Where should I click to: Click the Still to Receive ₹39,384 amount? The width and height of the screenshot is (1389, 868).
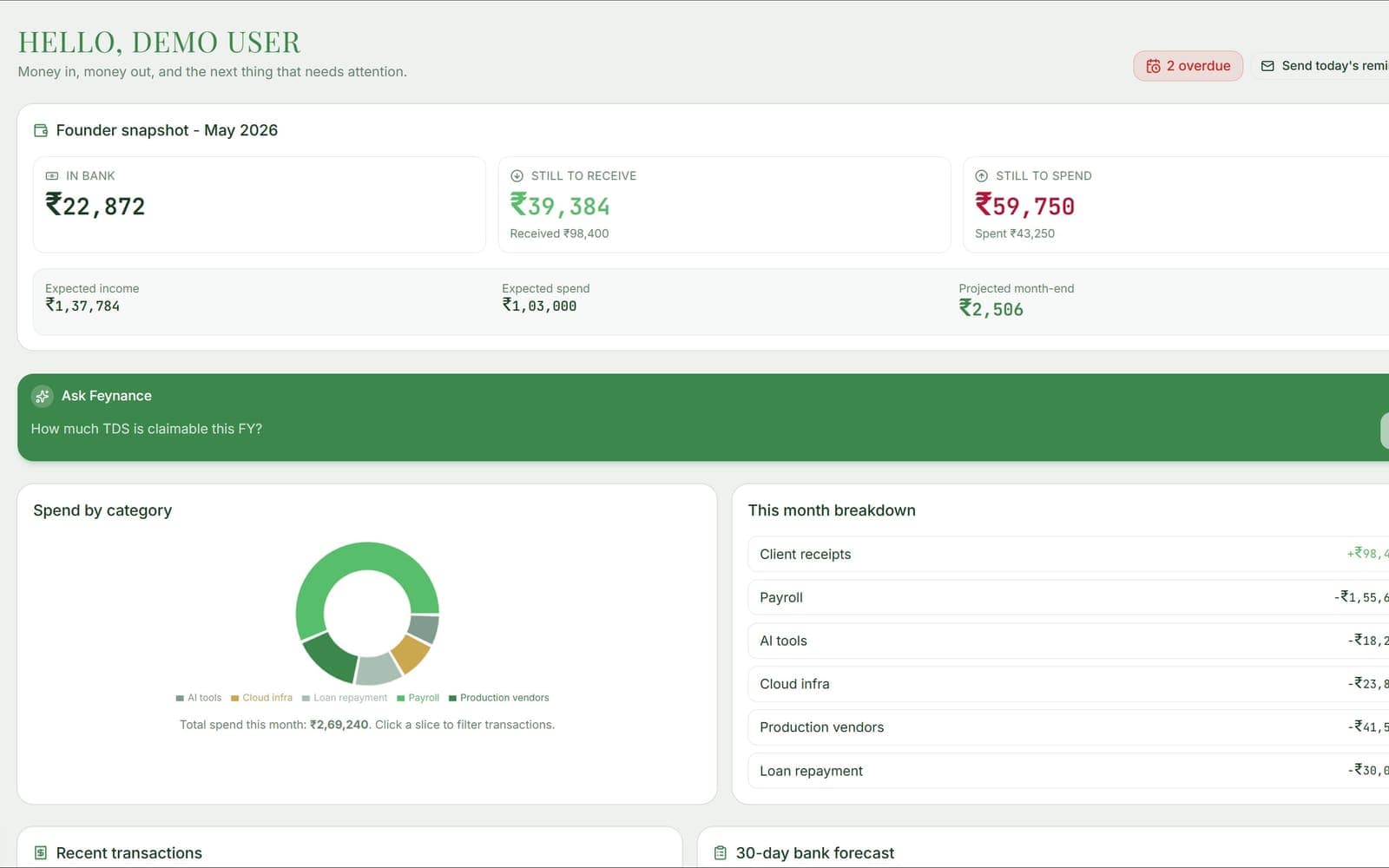pos(560,206)
